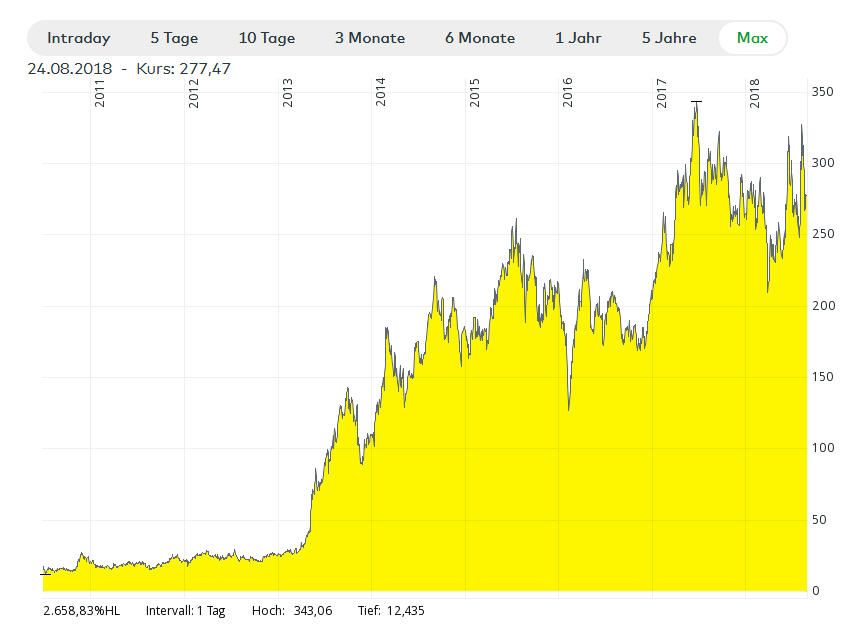Click the 2017 year axis label
The width and height of the screenshot is (841, 628).
point(661,93)
